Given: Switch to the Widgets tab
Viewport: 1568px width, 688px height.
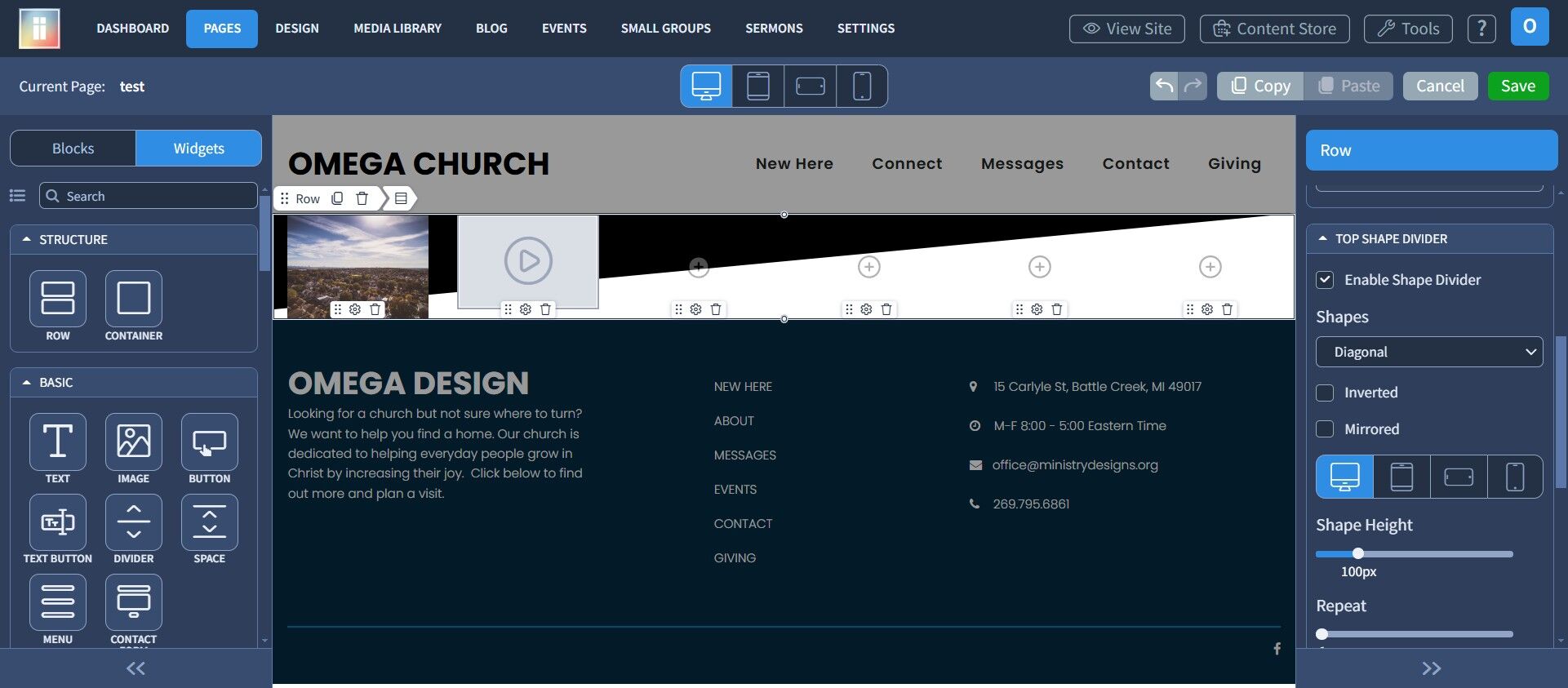Looking at the screenshot, I should tap(199, 149).
